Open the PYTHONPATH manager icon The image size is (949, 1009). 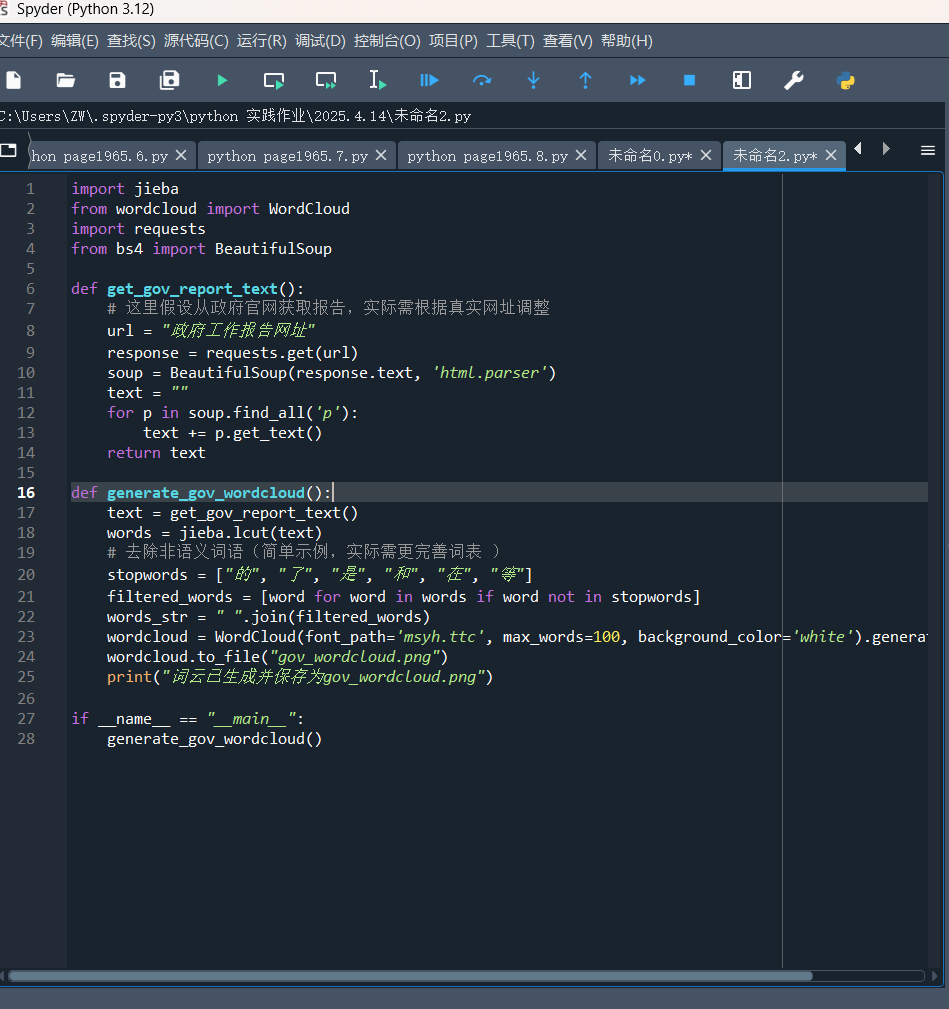tap(846, 80)
